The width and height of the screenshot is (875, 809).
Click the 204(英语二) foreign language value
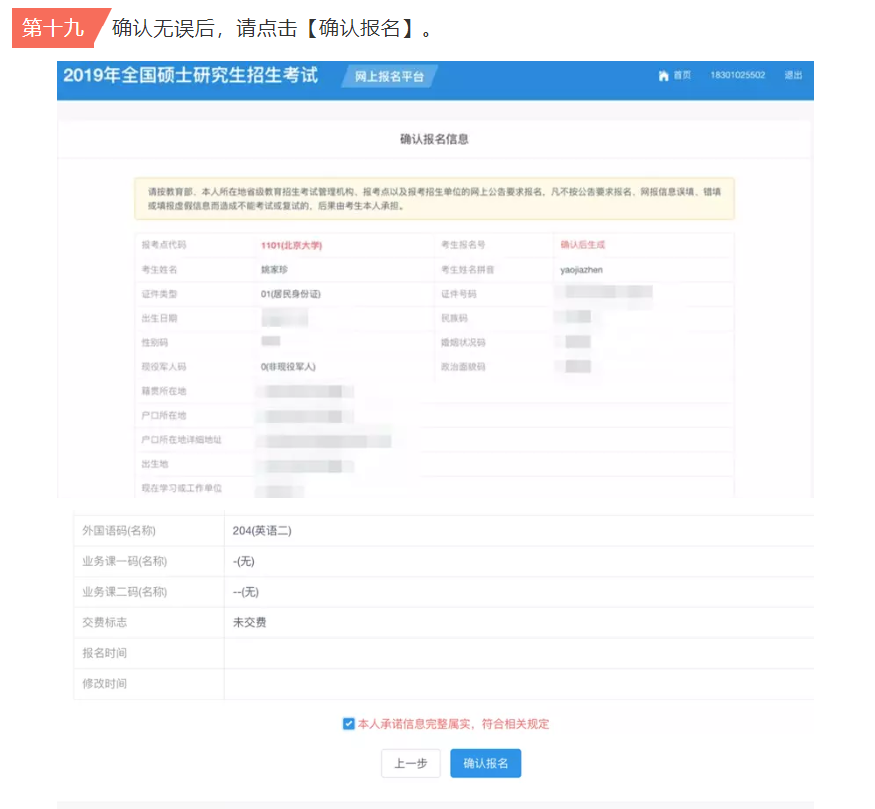262,531
